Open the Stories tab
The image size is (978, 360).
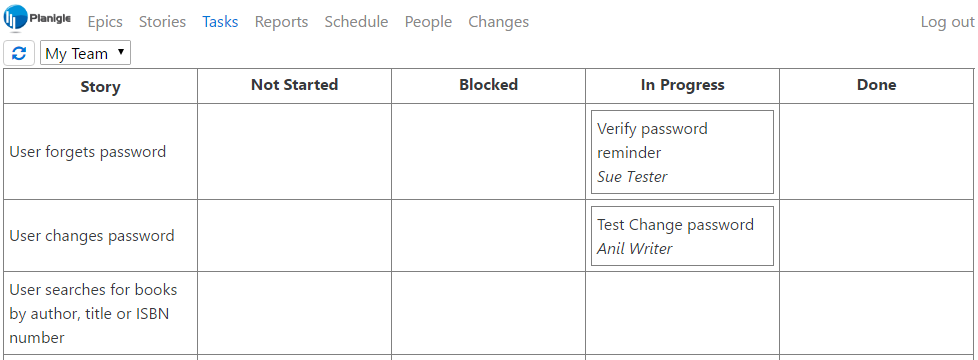pyautogui.click(x=162, y=22)
